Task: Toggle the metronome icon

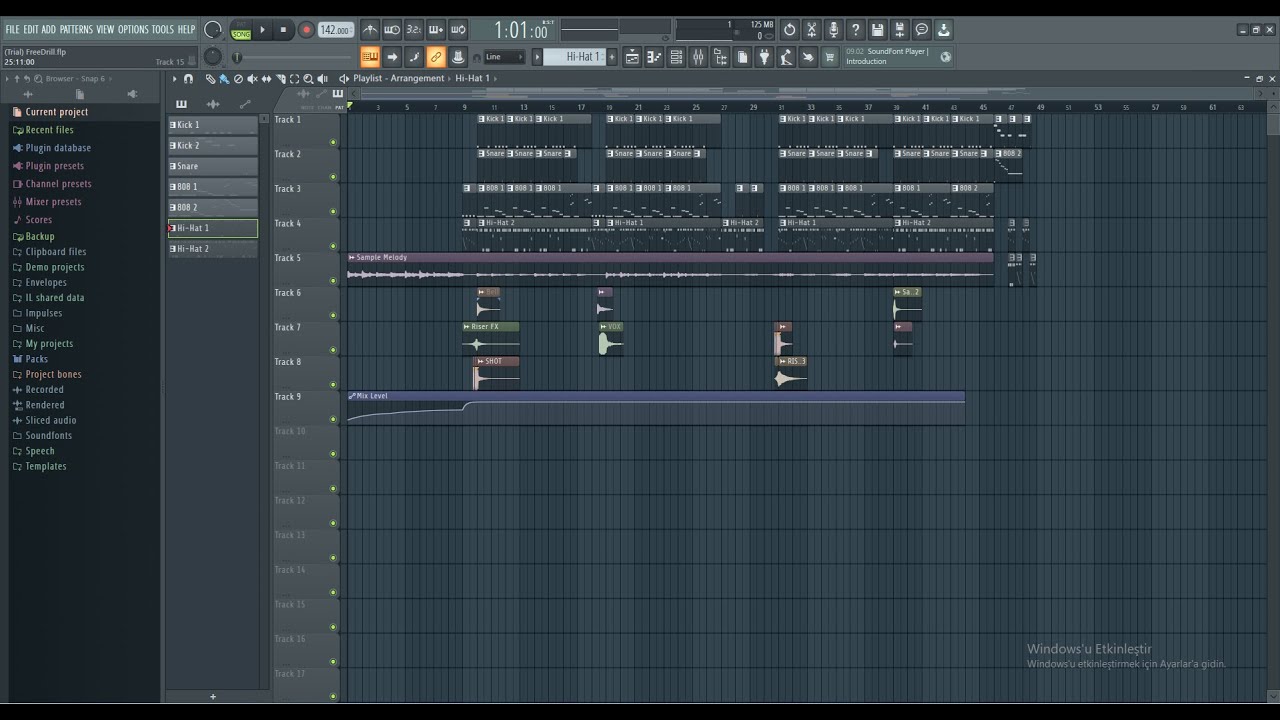Action: click(370, 30)
